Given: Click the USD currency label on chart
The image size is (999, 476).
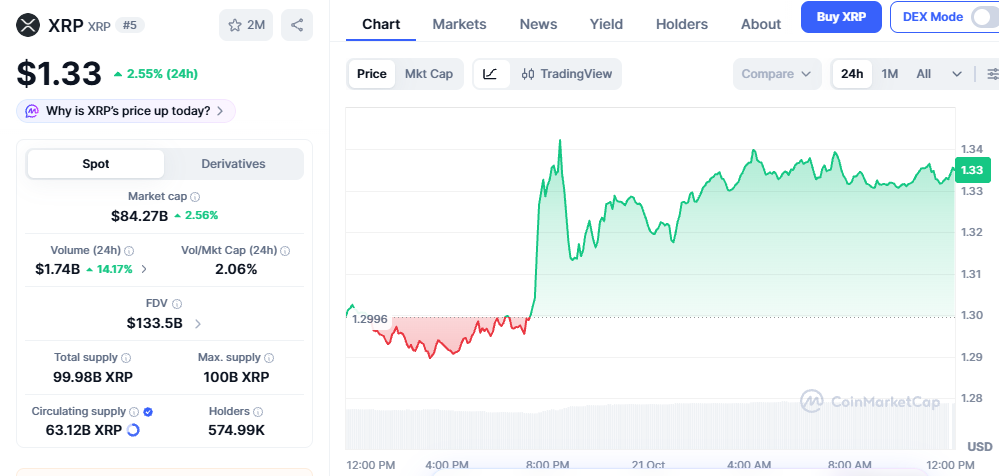Looking at the screenshot, I should [x=979, y=446].
